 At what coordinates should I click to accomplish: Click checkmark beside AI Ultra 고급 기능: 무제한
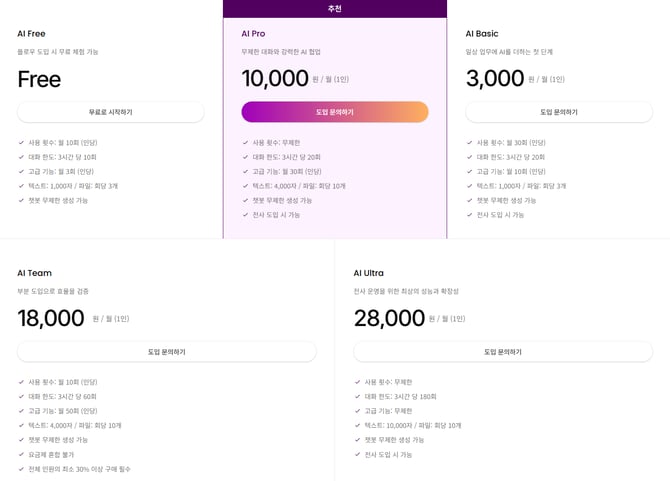click(357, 411)
